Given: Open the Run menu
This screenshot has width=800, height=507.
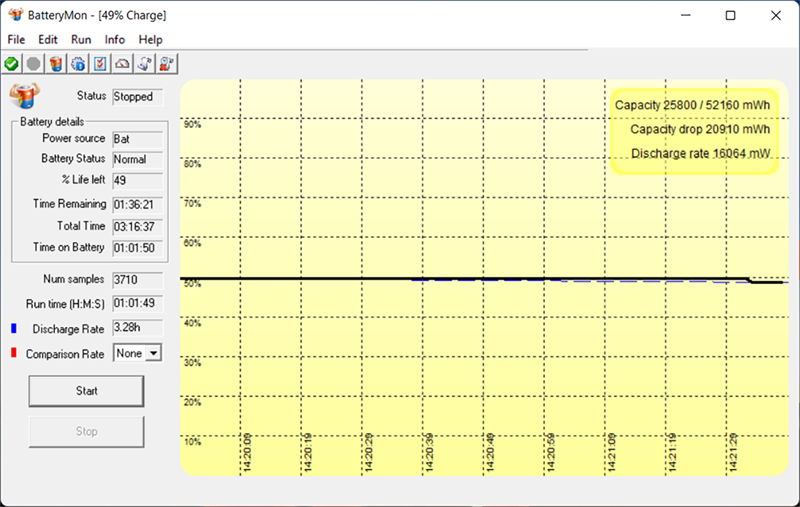Looking at the screenshot, I should pos(81,39).
